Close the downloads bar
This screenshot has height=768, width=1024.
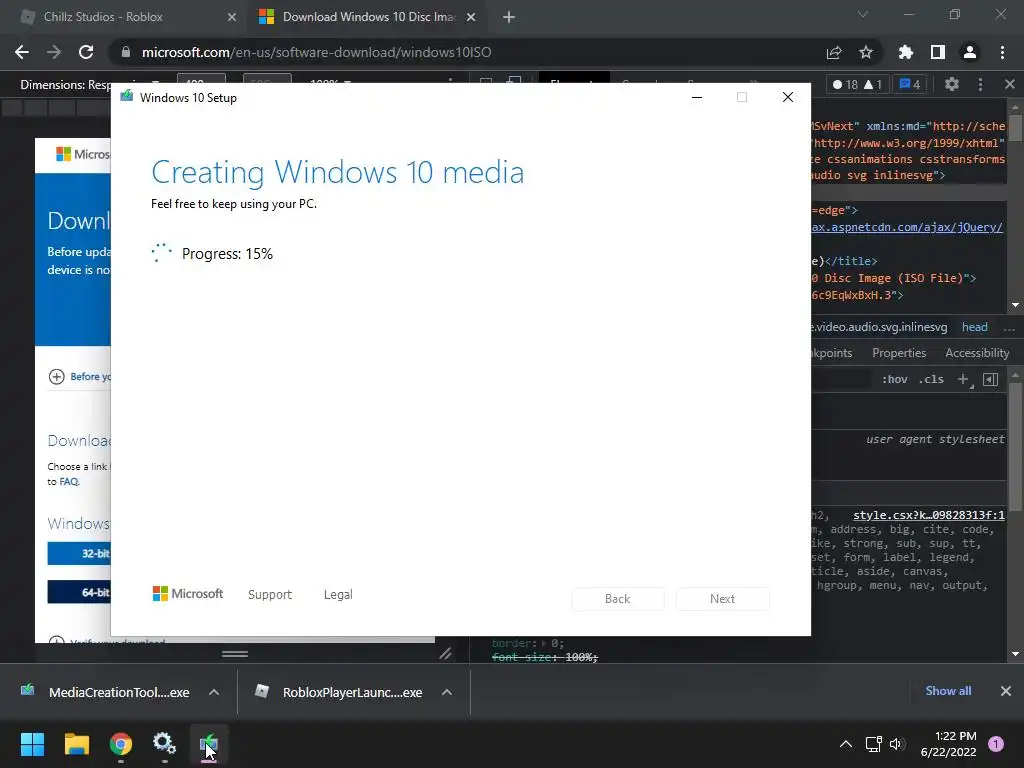pos(1006,691)
